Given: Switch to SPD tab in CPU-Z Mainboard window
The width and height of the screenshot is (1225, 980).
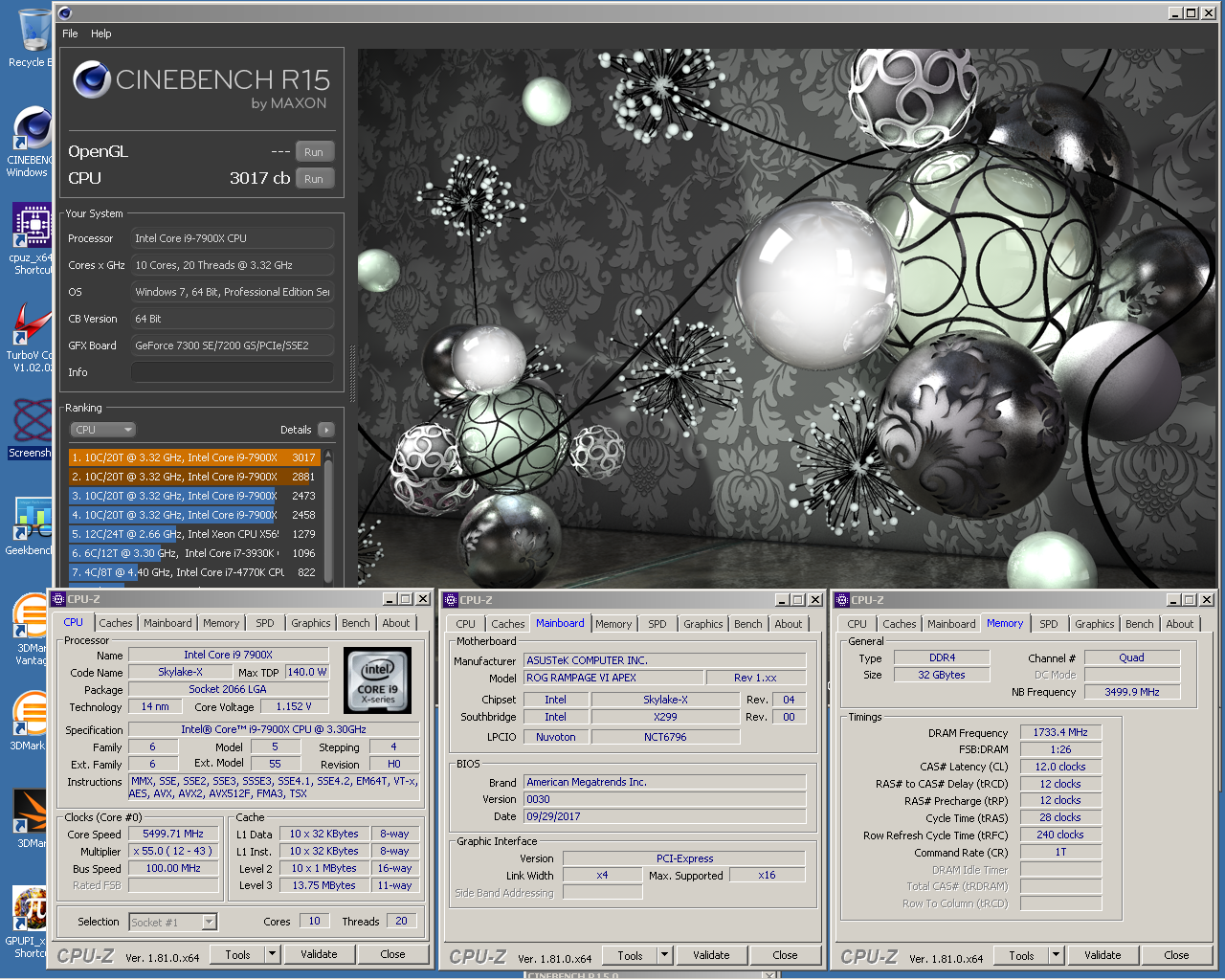Looking at the screenshot, I should point(657,624).
